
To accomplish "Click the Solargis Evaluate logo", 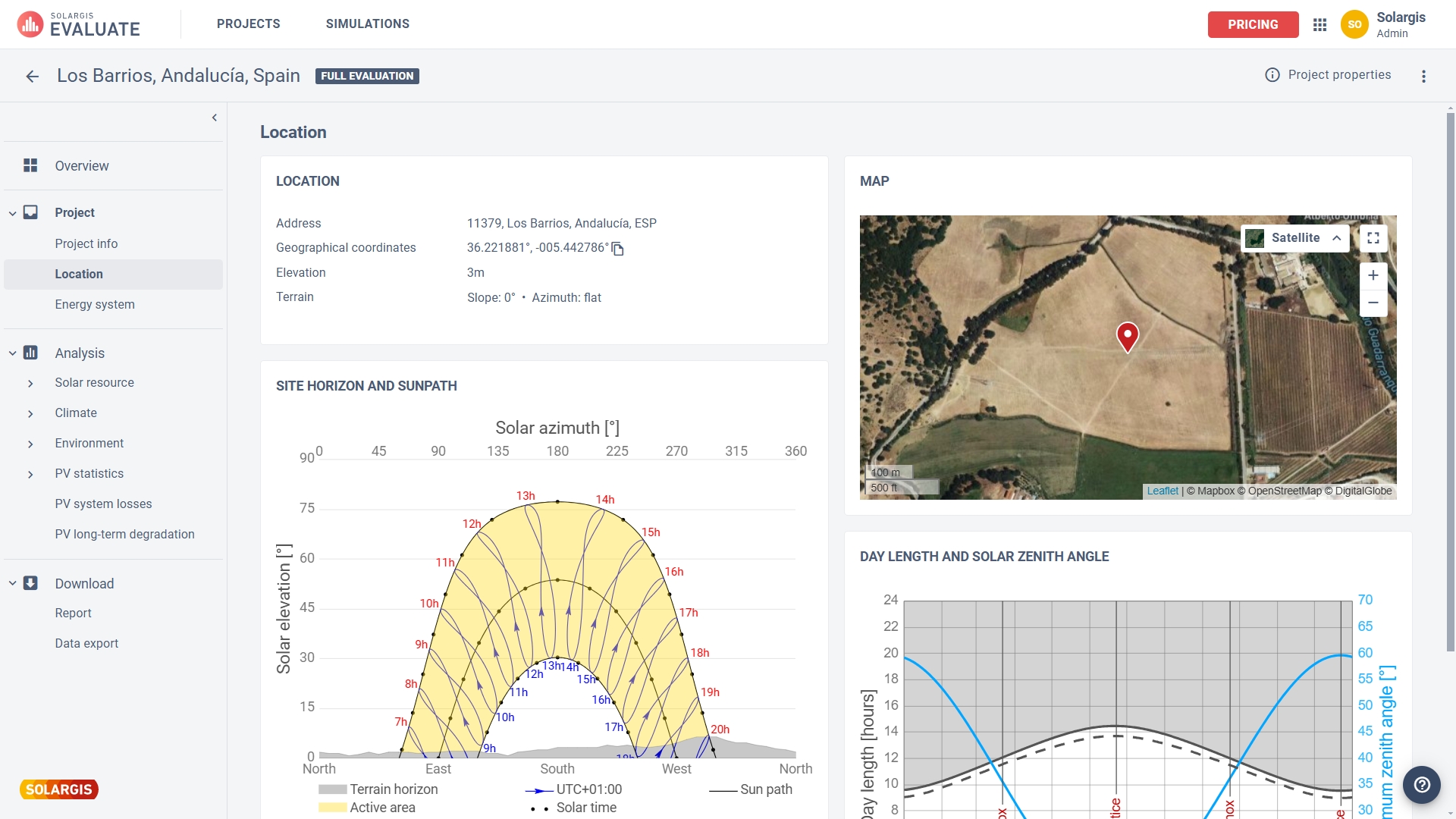I will pyautogui.click(x=79, y=24).
